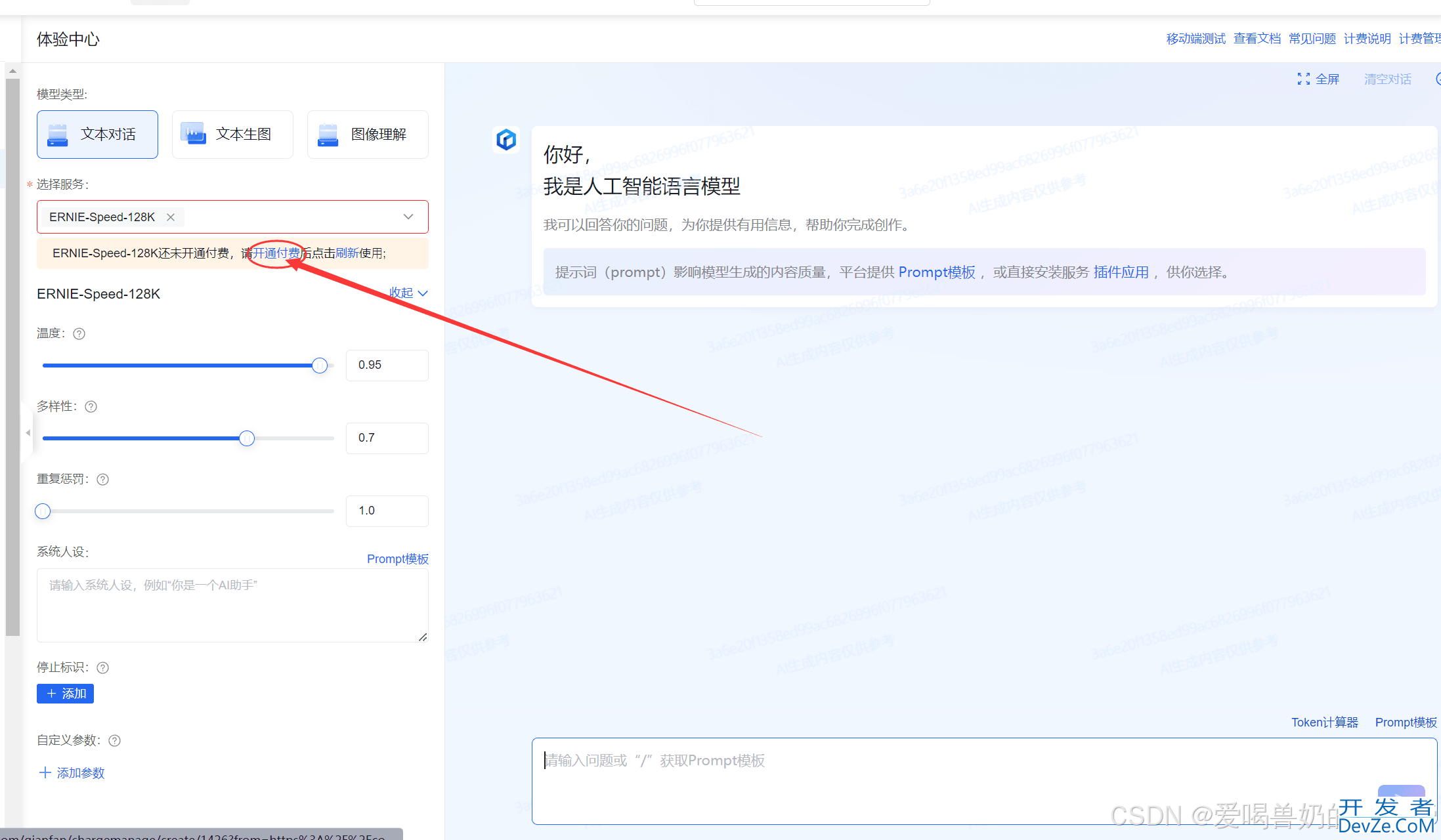Click the scrollbar up arrow
1441x840 pixels.
12,71
